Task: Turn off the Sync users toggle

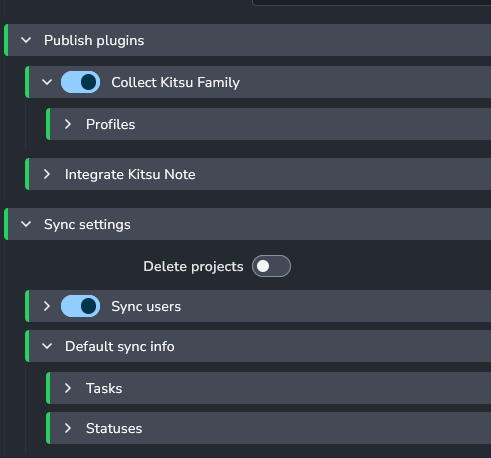Action: (x=80, y=306)
